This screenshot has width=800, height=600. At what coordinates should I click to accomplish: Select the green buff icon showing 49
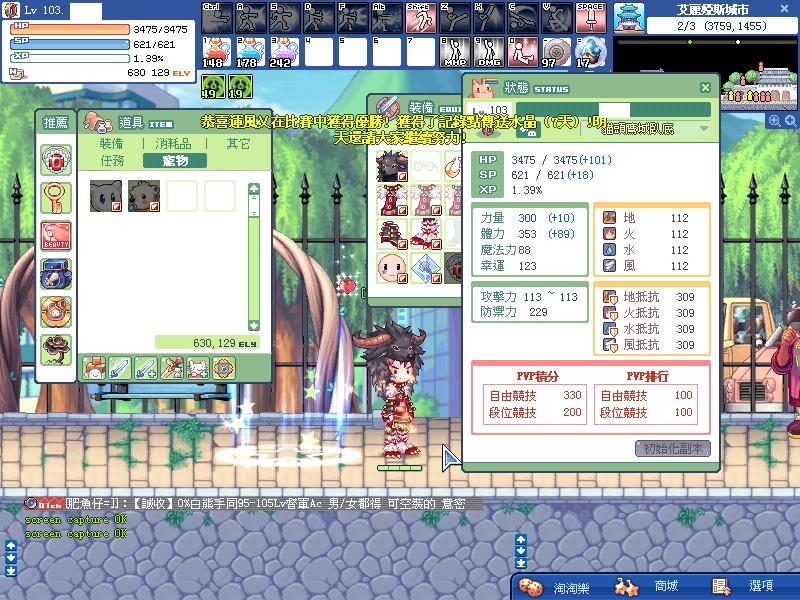click(213, 86)
